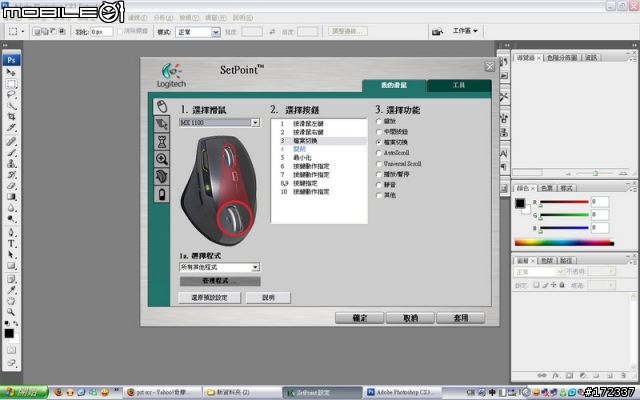This screenshot has width=640, height=400.
Task: Select the Move tool in Photoshop toolbox
Action: pyautogui.click(x=11, y=72)
